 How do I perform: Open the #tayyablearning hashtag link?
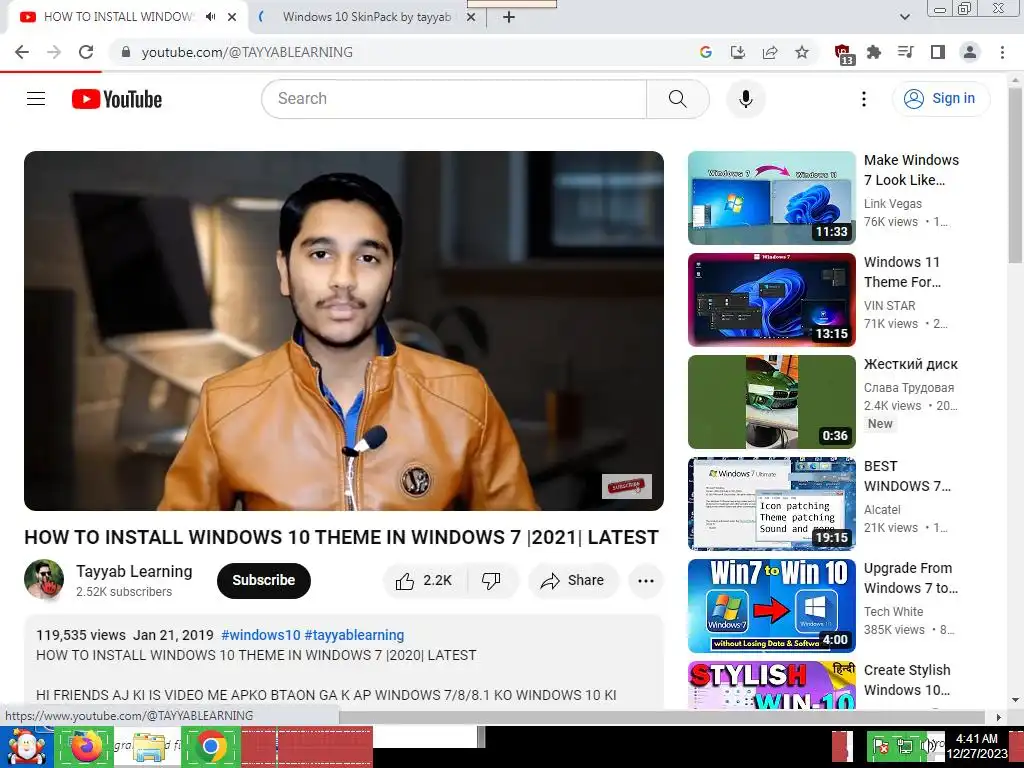[354, 635]
